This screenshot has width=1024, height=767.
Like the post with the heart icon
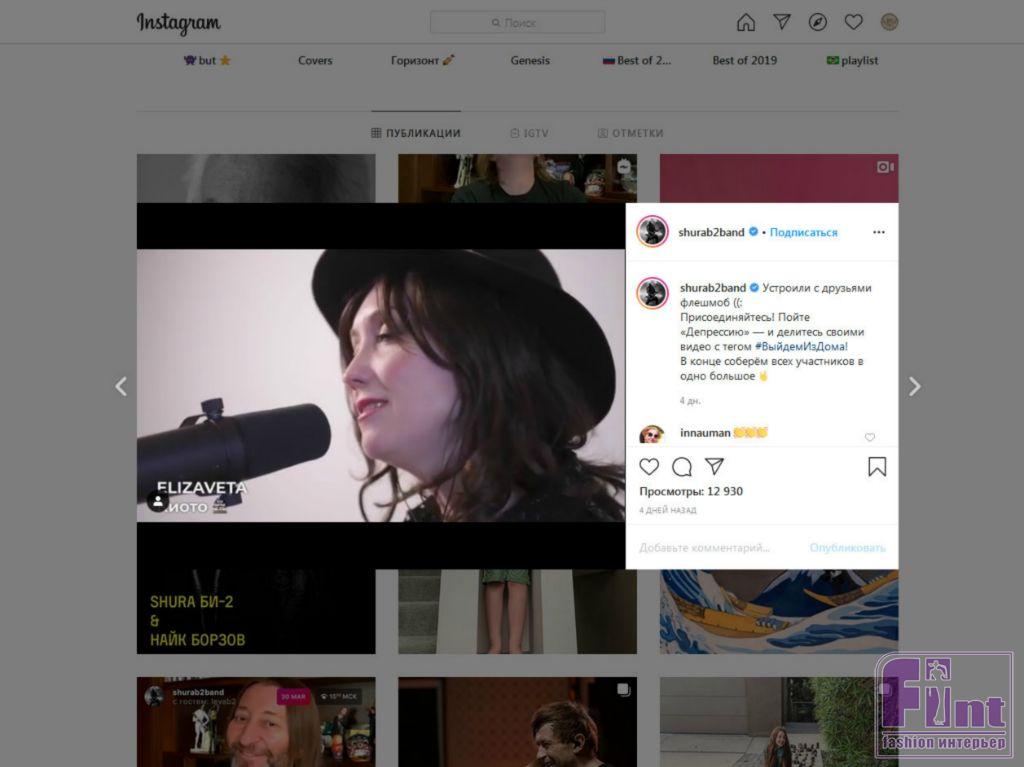coord(649,467)
